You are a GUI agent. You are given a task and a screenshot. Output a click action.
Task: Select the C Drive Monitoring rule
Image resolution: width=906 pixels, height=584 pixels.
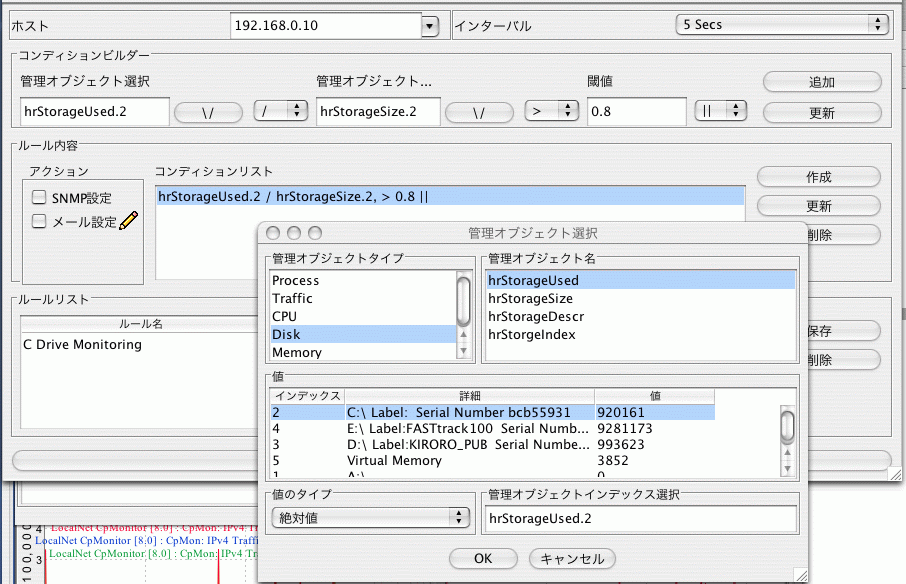139,344
